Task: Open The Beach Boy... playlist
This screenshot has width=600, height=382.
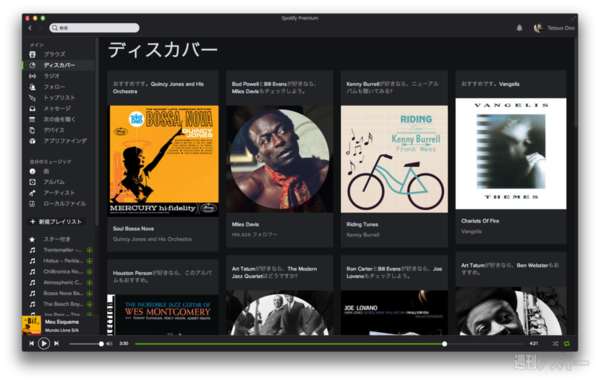Action: click(63, 304)
